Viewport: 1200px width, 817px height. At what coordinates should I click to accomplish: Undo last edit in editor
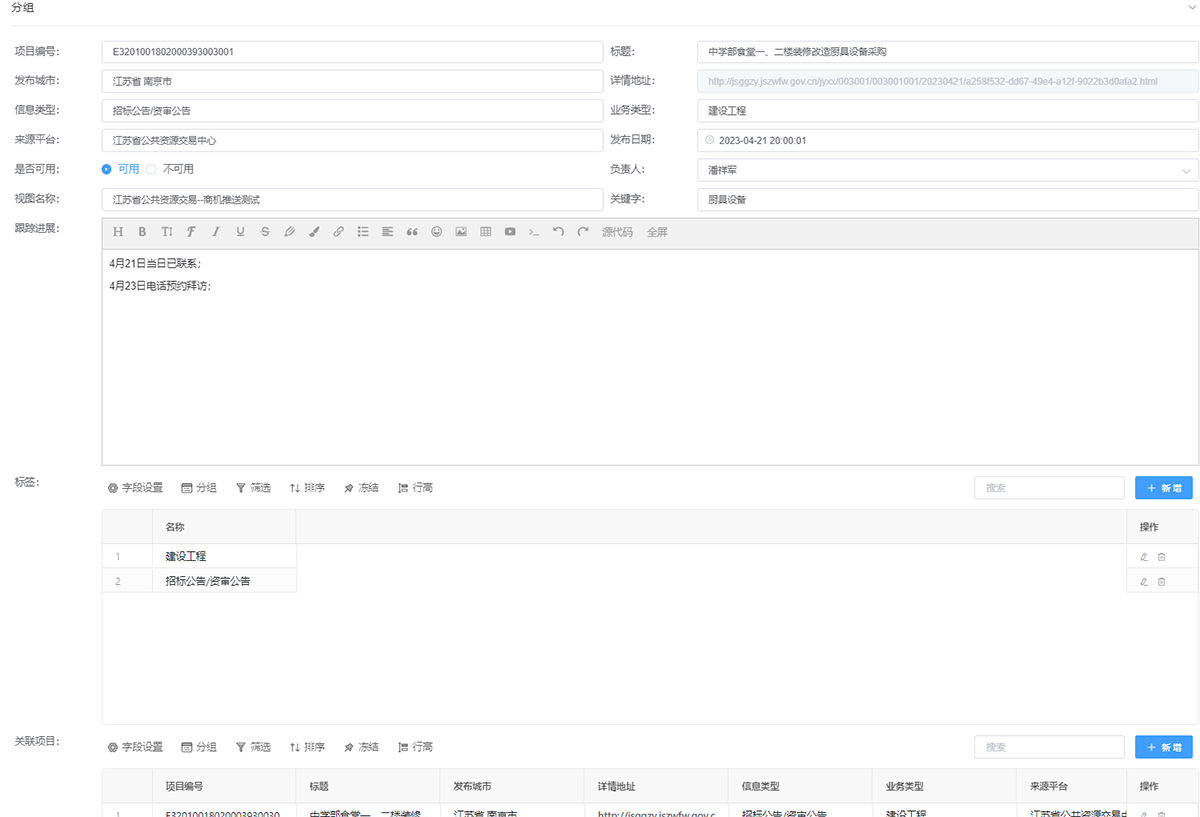click(558, 232)
